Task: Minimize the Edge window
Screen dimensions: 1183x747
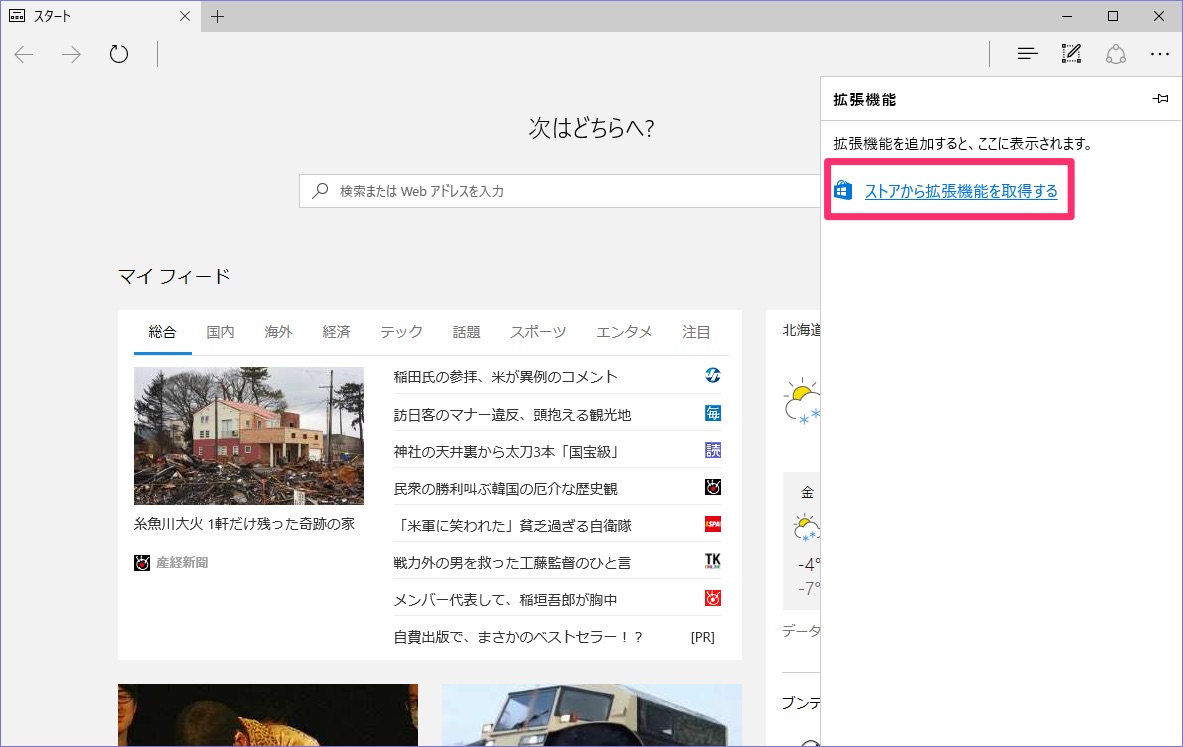Action: [x=1067, y=16]
